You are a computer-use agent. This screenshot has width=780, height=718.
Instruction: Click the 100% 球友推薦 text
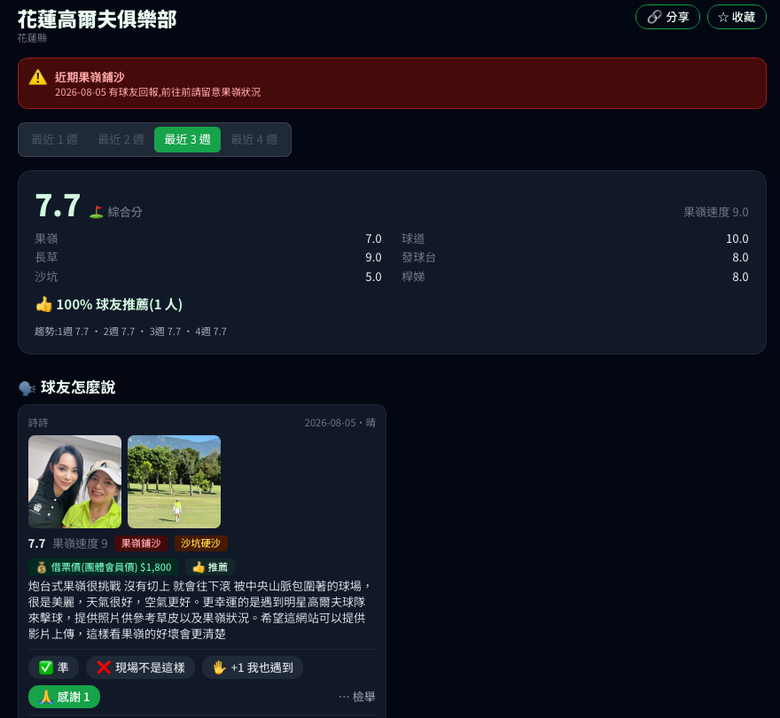[x=119, y=305]
